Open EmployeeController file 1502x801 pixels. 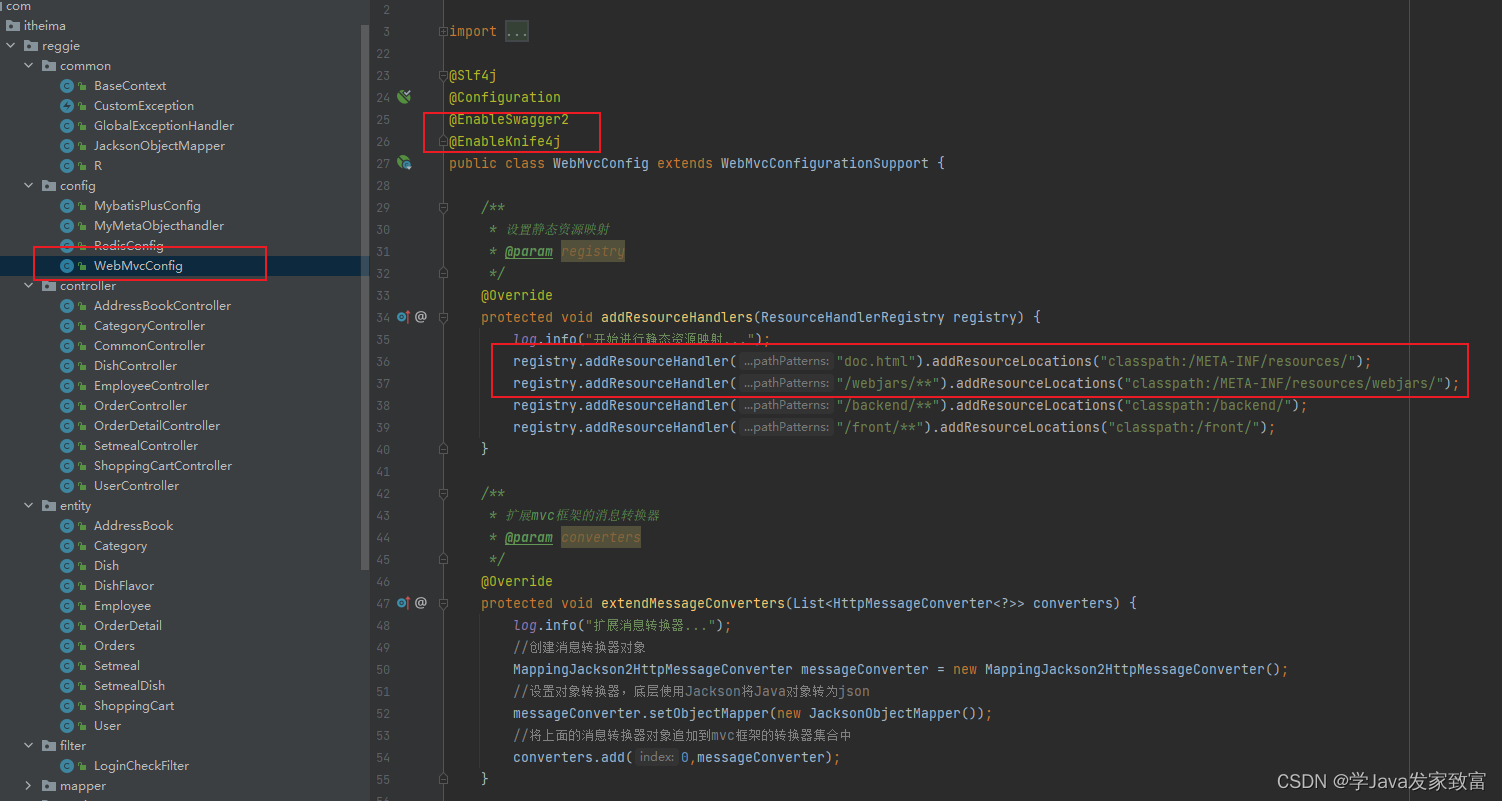pos(151,386)
